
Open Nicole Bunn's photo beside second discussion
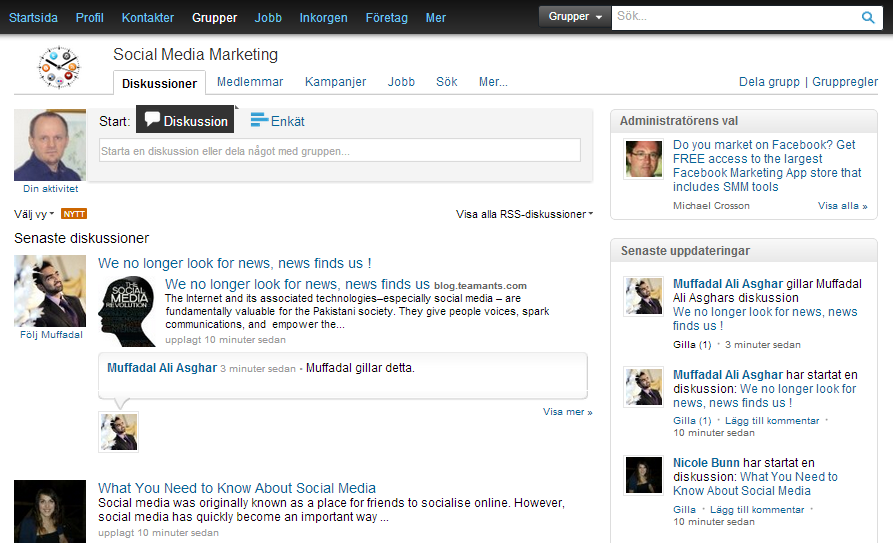pyautogui.click(x=50, y=511)
